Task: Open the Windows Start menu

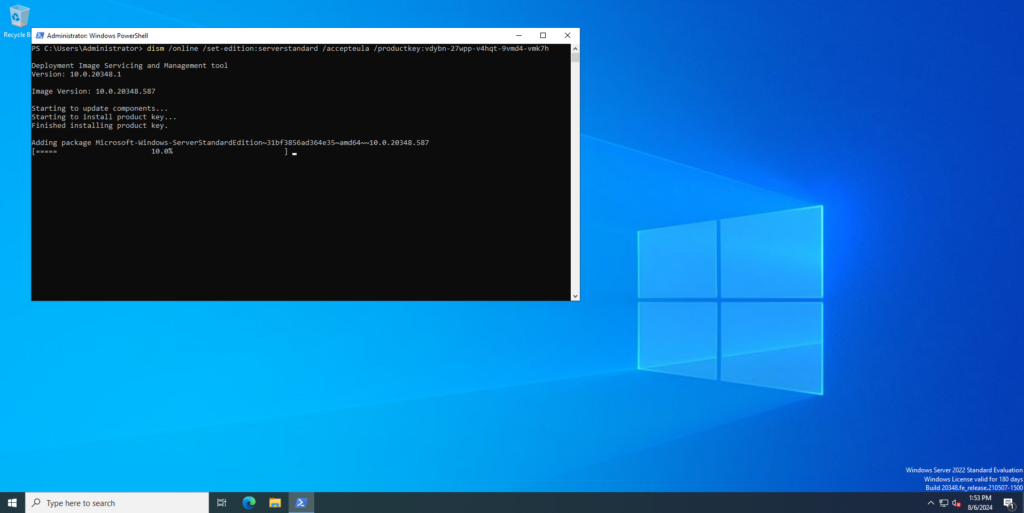Action: point(12,503)
